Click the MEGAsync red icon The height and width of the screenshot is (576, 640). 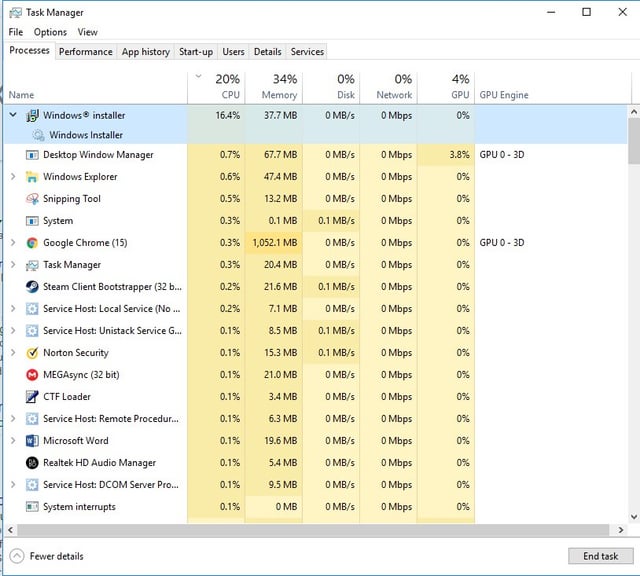click(32, 375)
